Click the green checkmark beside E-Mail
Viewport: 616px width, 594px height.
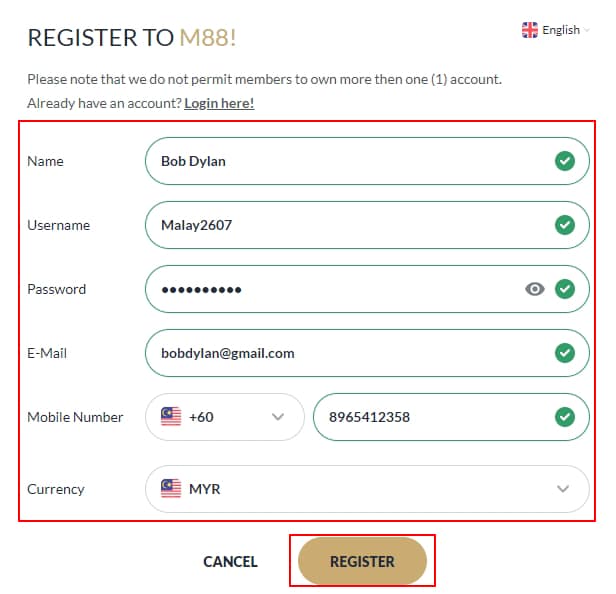point(565,353)
